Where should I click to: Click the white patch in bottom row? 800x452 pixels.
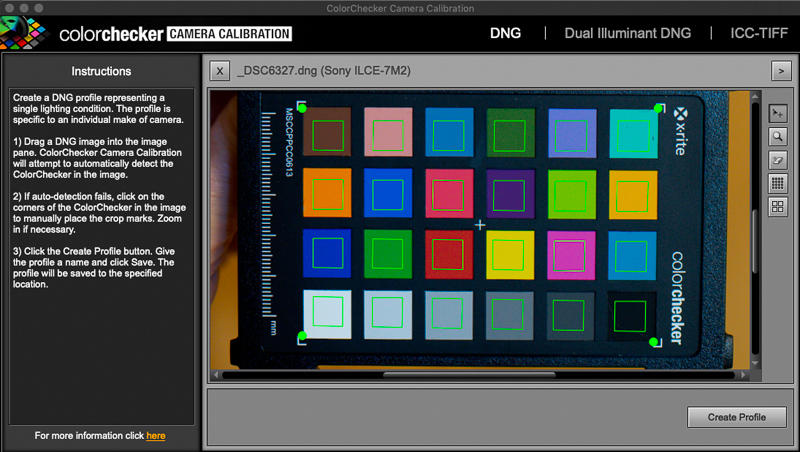coord(326,313)
